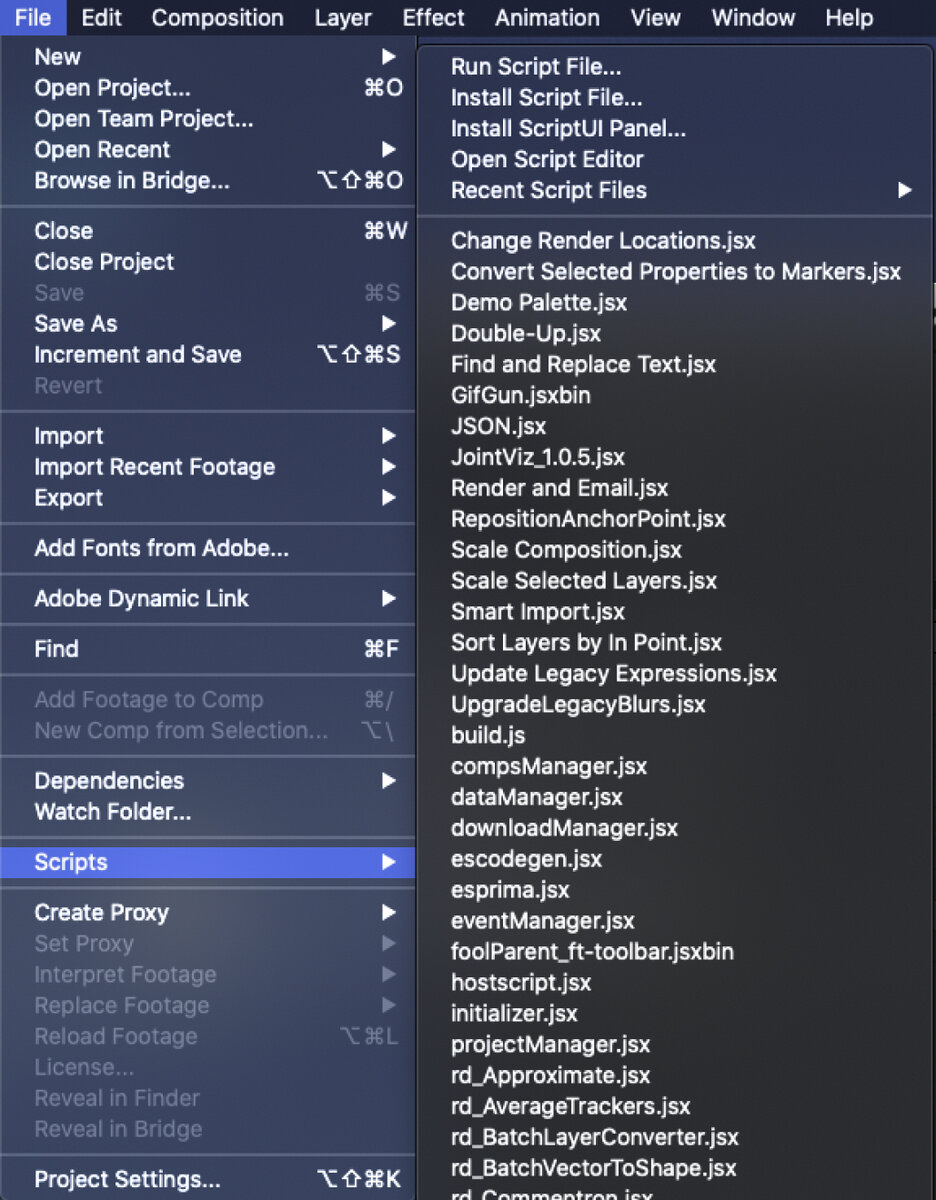
Task: Open Script Editor from submenu
Action: [x=547, y=159]
